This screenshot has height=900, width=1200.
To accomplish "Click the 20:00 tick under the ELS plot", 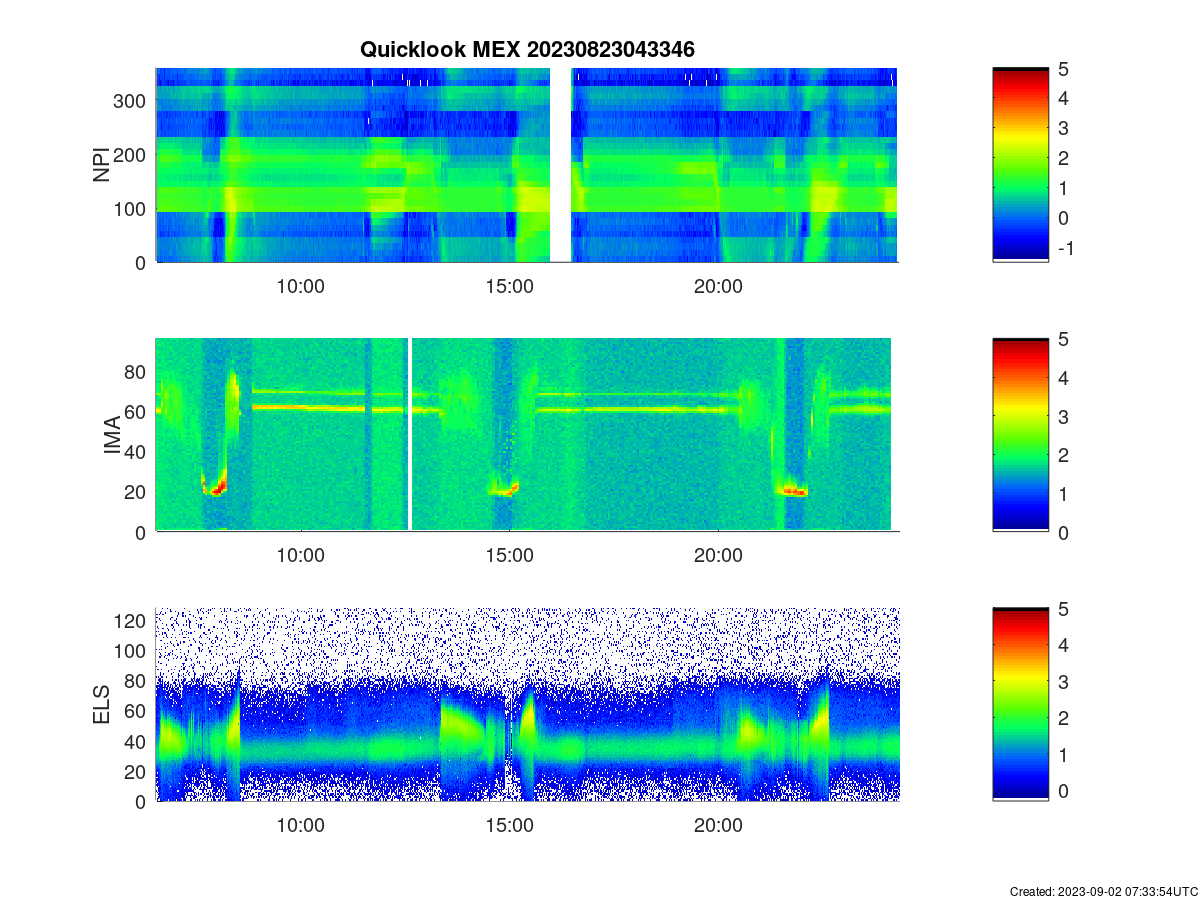I will pos(718,826).
